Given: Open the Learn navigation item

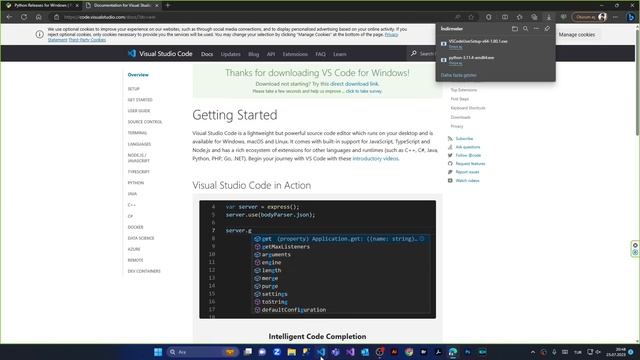Looking at the screenshot, I should tap(340, 54).
